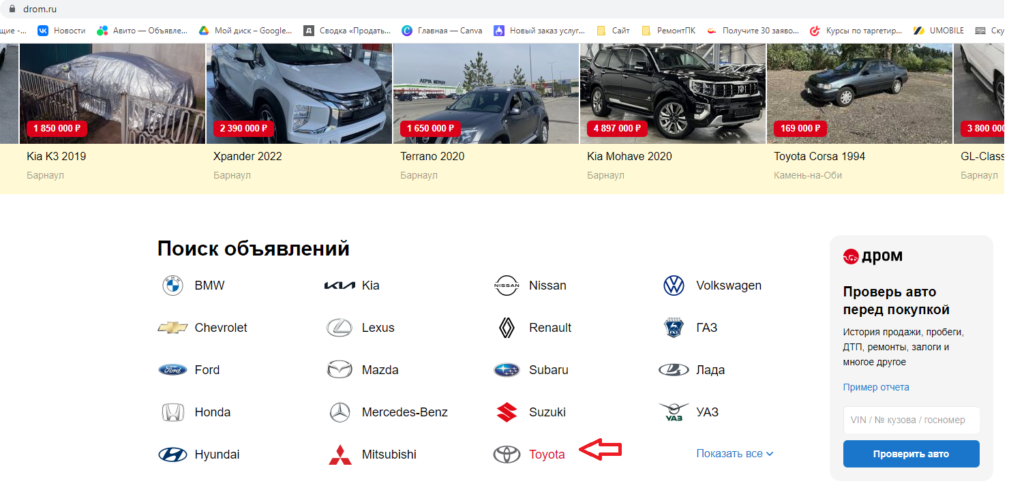The width and height of the screenshot is (1024, 492).
Task: Open the Xpander 2022 listing photo
Action: tap(299, 92)
